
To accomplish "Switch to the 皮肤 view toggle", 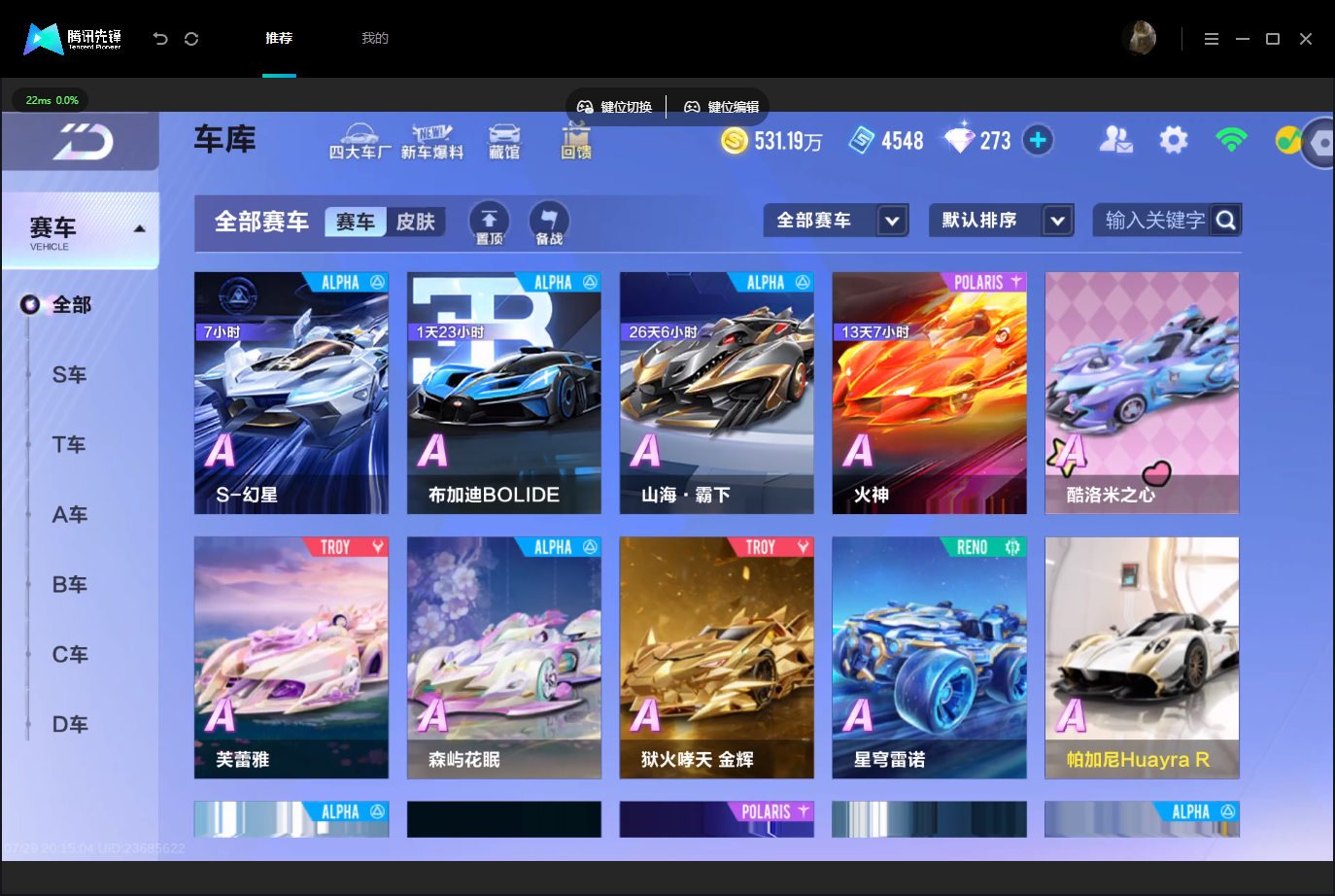I will [x=416, y=222].
